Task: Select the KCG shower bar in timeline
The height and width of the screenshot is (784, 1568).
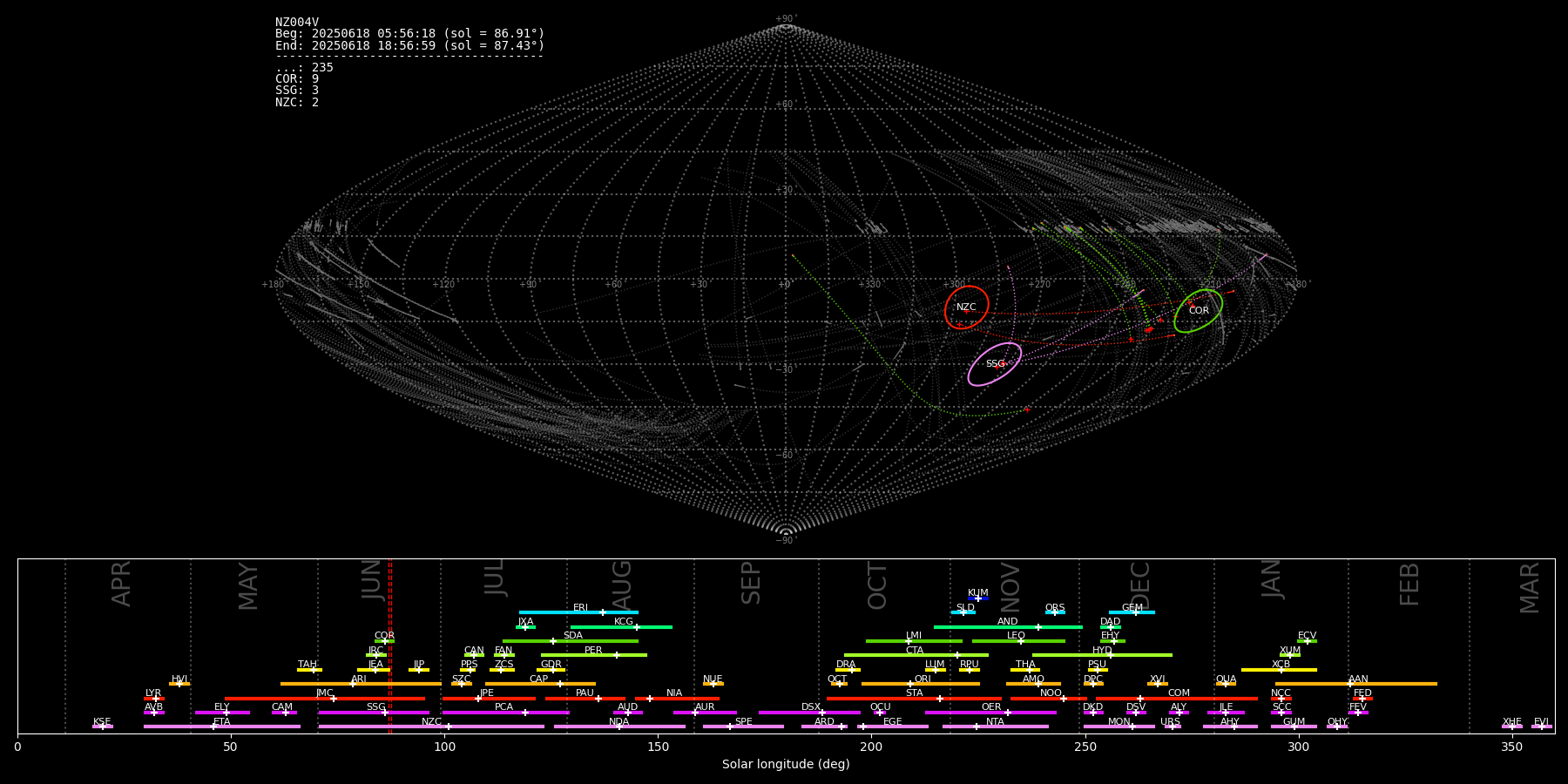Action: pyautogui.click(x=621, y=627)
